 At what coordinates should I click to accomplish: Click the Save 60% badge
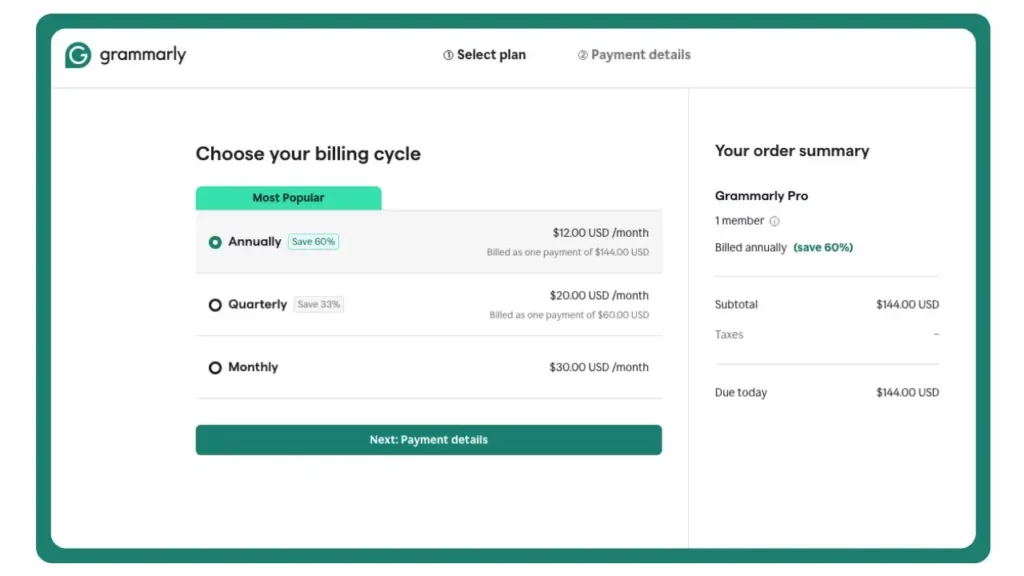click(x=313, y=242)
